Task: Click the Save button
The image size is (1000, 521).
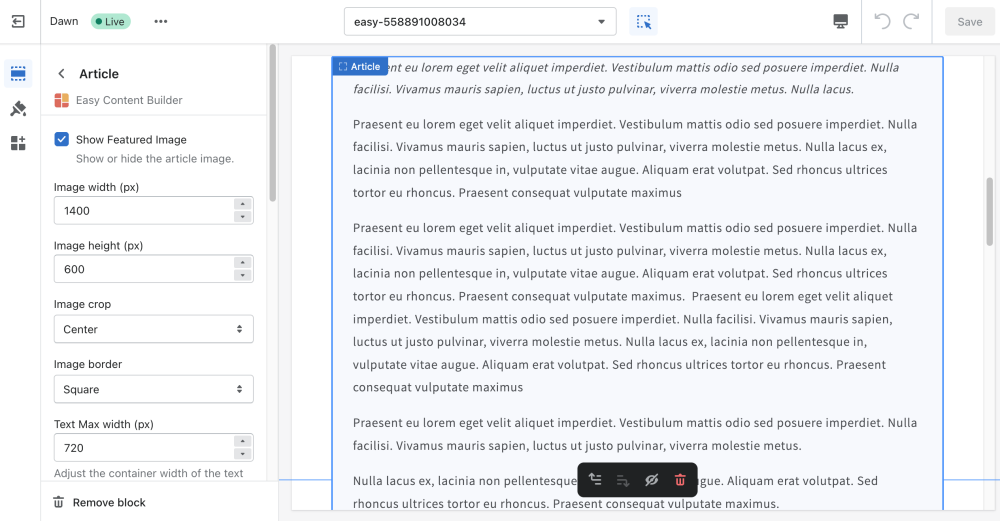Action: point(969,21)
